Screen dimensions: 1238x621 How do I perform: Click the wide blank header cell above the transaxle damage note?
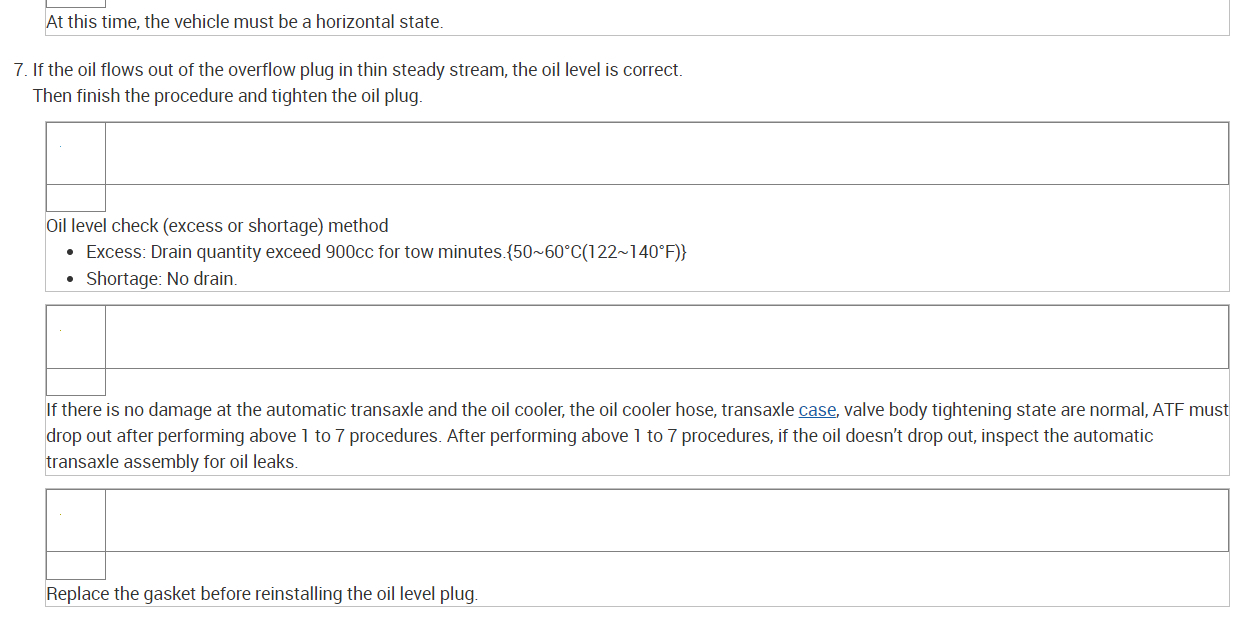[x=666, y=337]
